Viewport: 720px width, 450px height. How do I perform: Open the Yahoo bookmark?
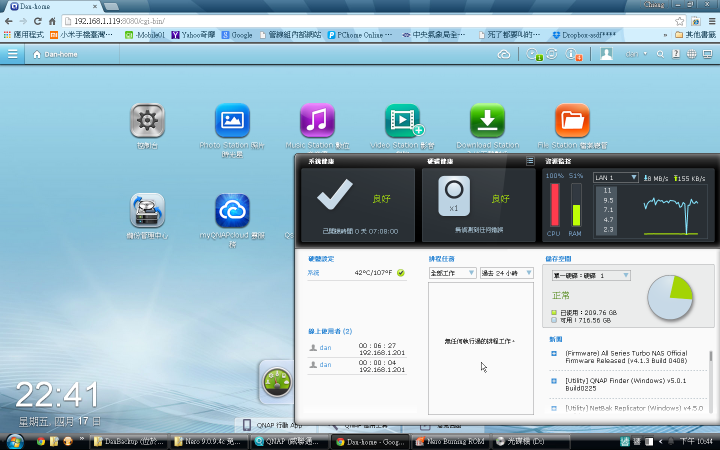(193, 35)
